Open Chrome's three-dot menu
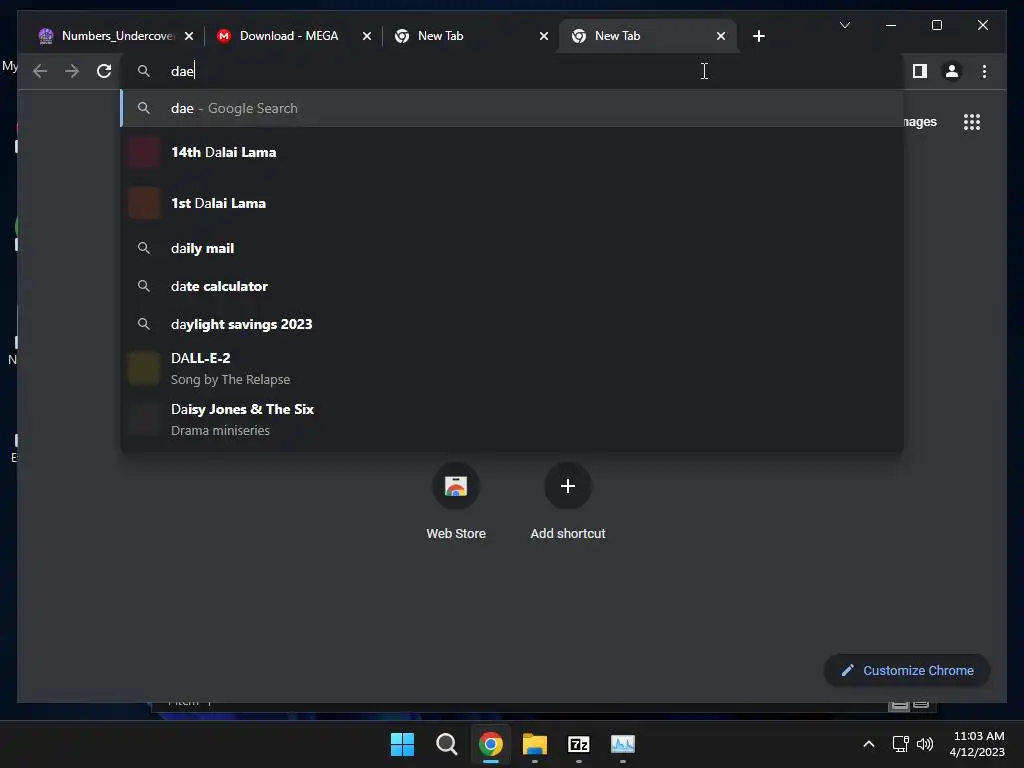 [984, 71]
